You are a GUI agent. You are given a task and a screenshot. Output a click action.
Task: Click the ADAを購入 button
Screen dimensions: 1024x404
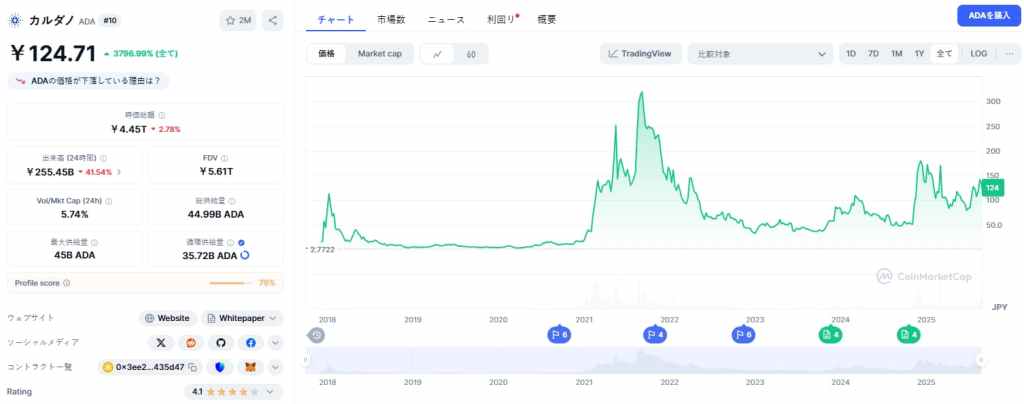point(989,16)
